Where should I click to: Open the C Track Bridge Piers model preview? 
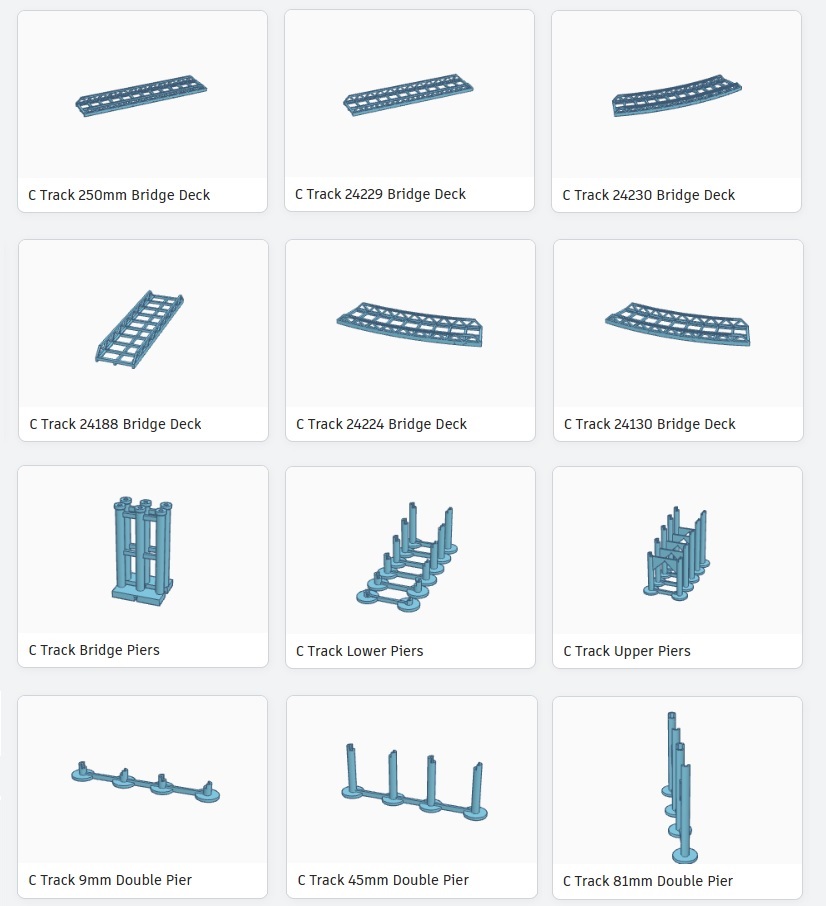[143, 550]
